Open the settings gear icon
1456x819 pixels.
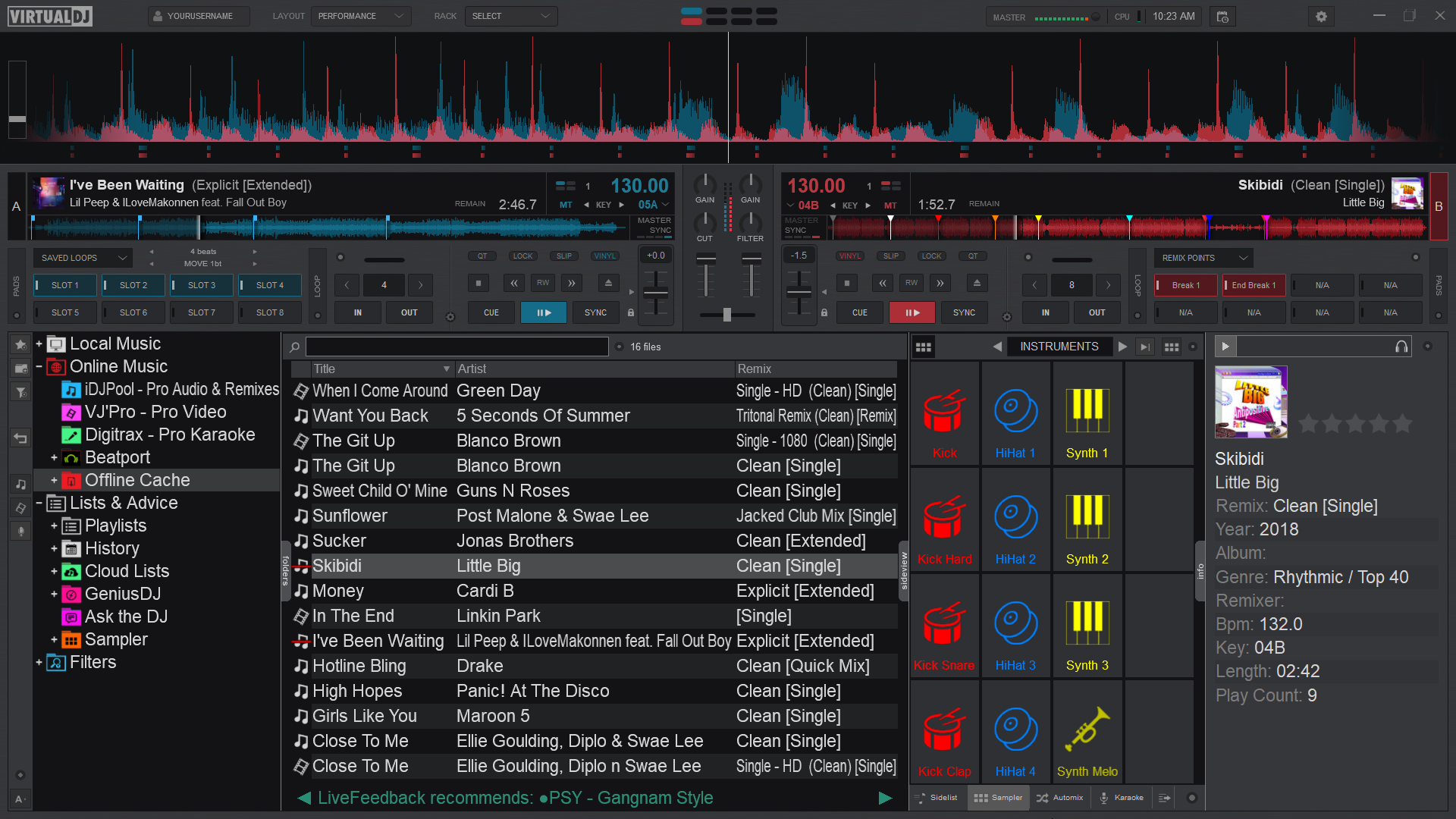[x=1321, y=16]
